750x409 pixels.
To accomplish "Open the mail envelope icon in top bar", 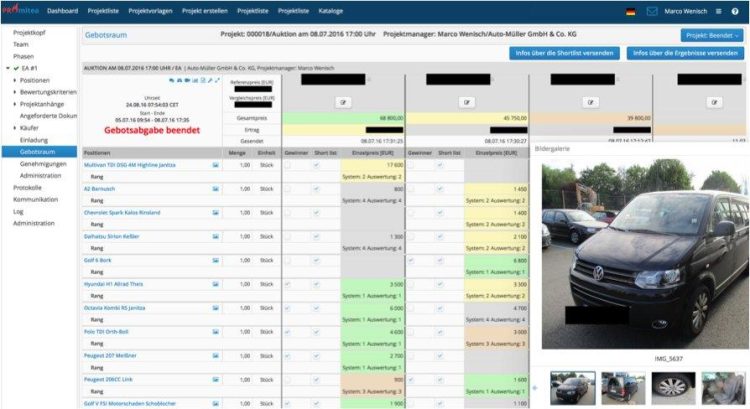I will (651, 11).
